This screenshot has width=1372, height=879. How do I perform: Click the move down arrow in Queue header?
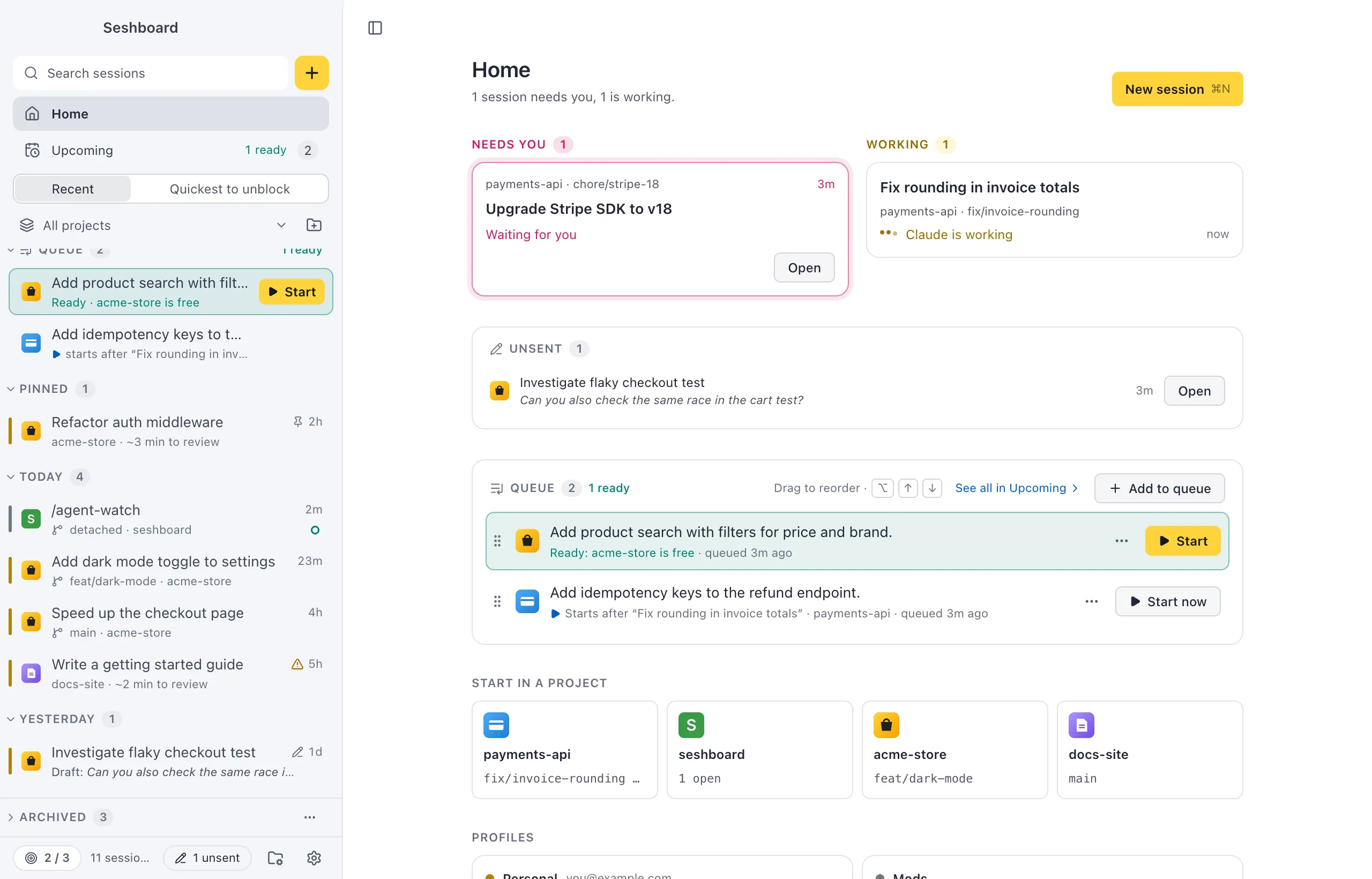point(932,488)
